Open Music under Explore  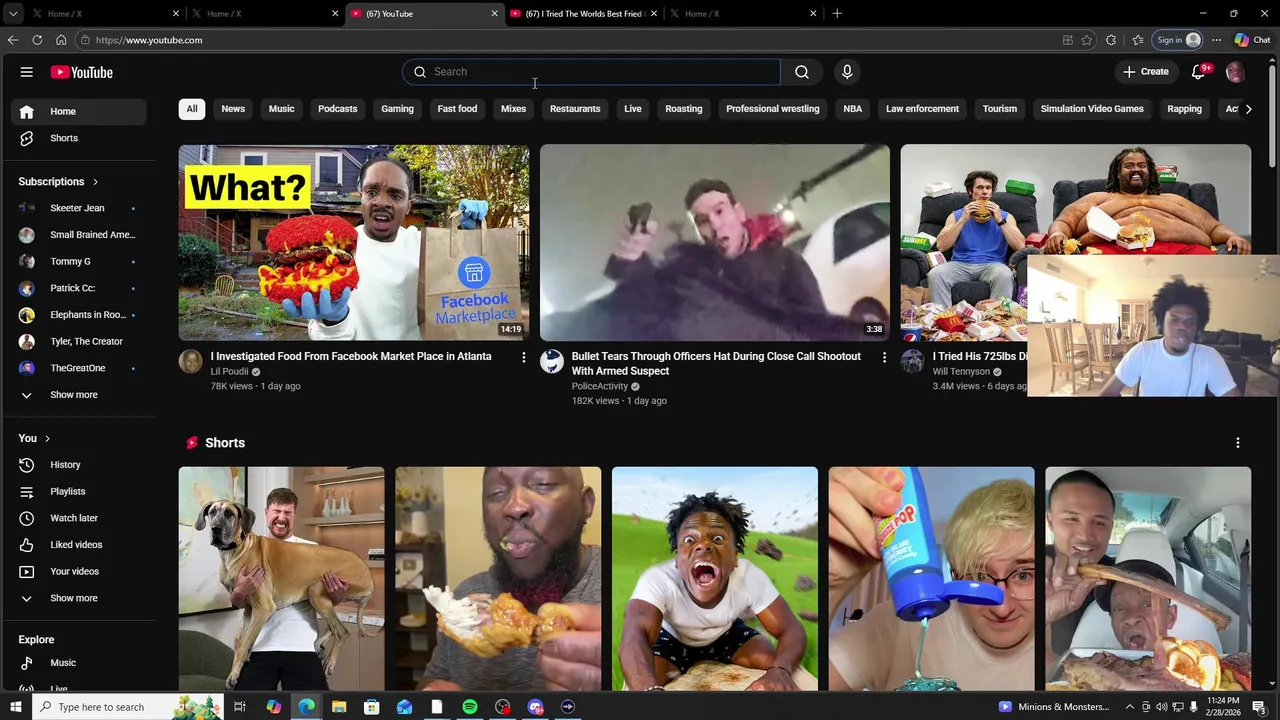[77, 663]
